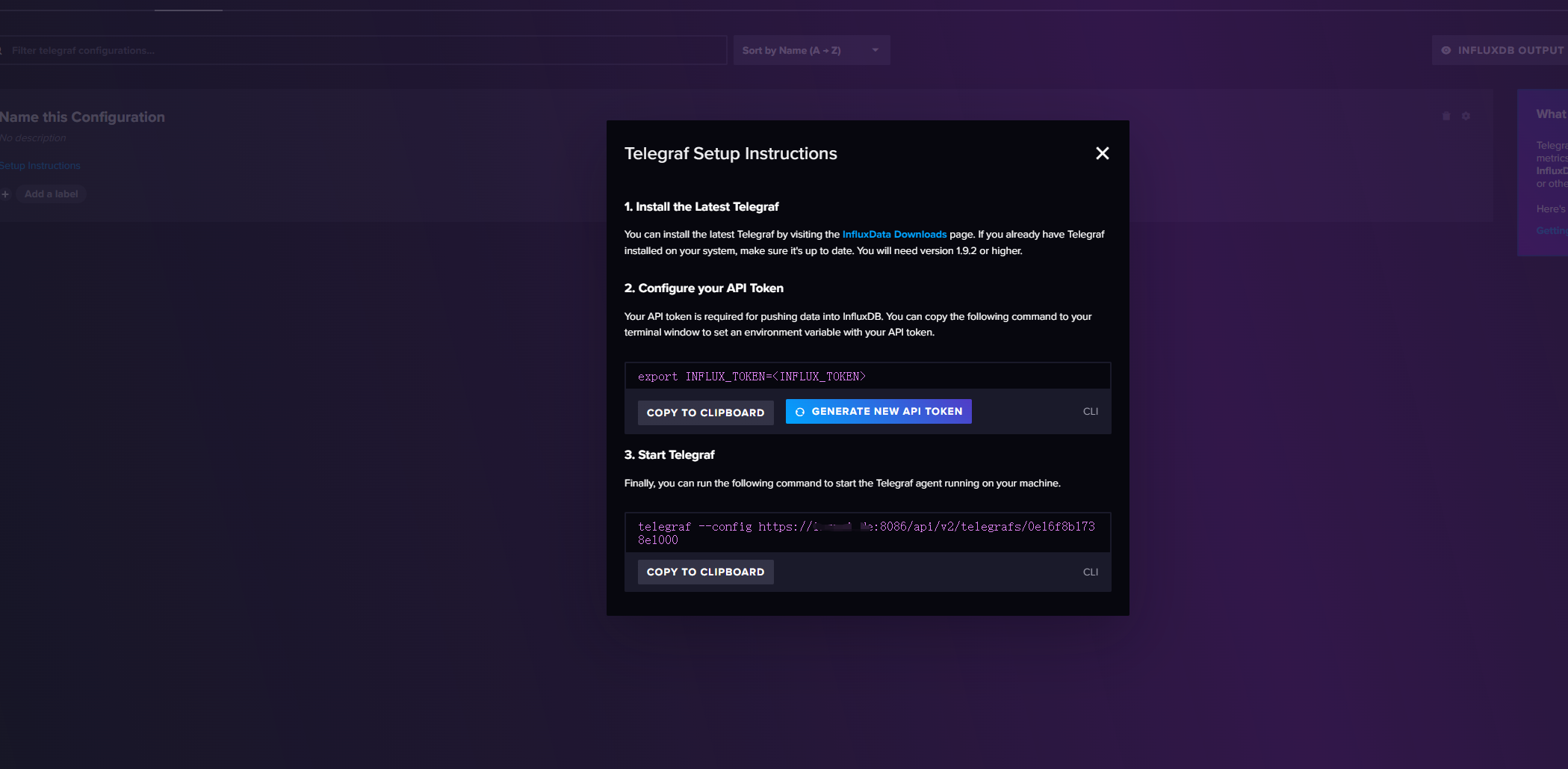Copy the export INFLUX_TOKEN command to clipboard
Viewport: 1568px width, 769px height.
[x=704, y=413]
